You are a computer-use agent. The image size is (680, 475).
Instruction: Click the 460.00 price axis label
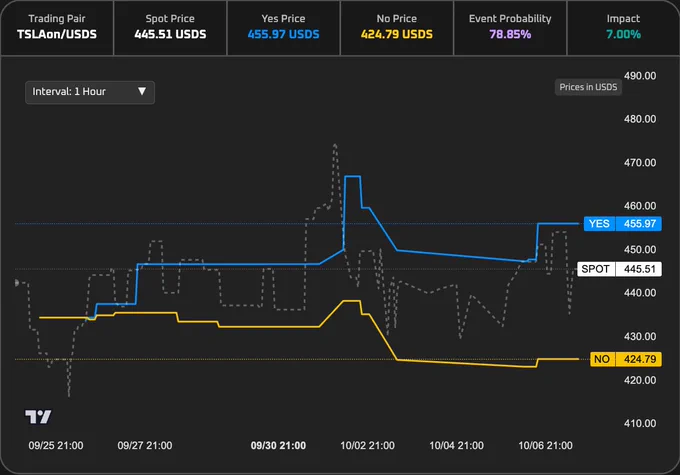point(640,206)
